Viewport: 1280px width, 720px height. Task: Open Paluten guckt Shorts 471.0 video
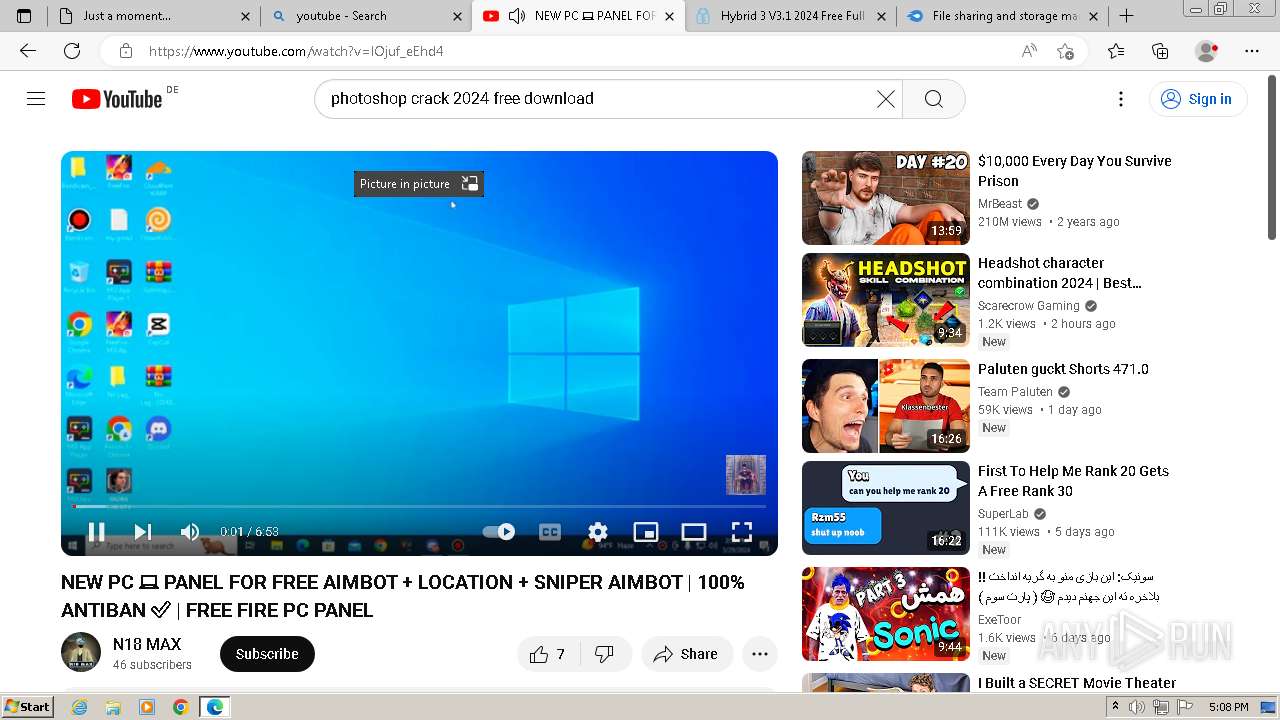tap(1063, 369)
